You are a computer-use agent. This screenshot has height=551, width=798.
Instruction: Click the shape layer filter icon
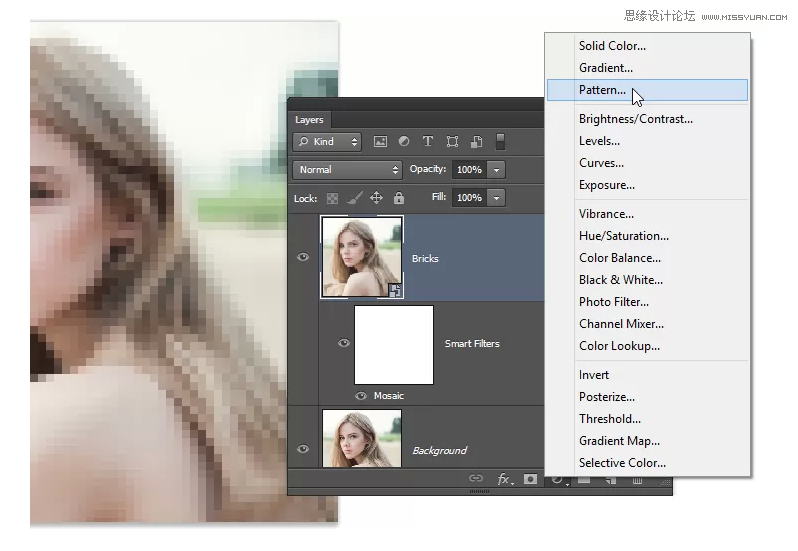[x=452, y=142]
